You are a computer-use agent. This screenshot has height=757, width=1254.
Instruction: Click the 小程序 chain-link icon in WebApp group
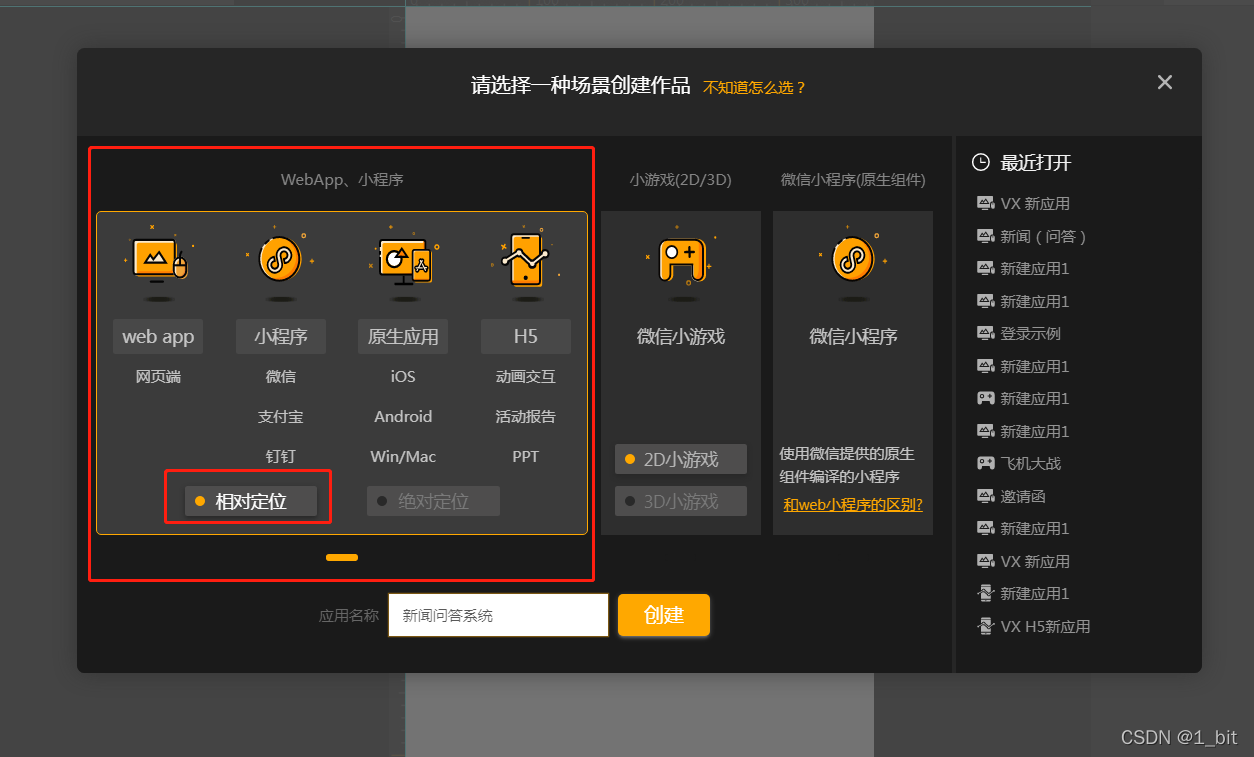point(281,260)
